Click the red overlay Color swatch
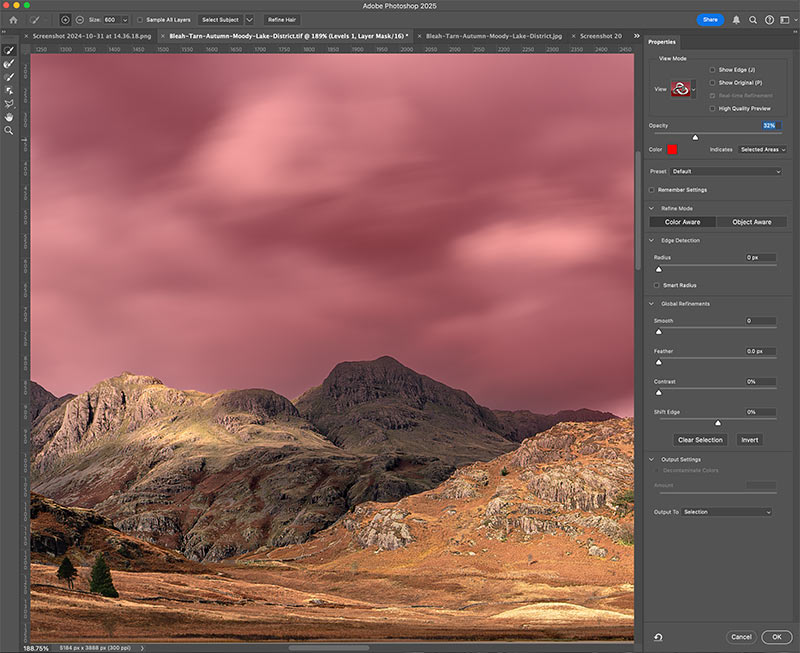800x653 pixels. (x=673, y=150)
